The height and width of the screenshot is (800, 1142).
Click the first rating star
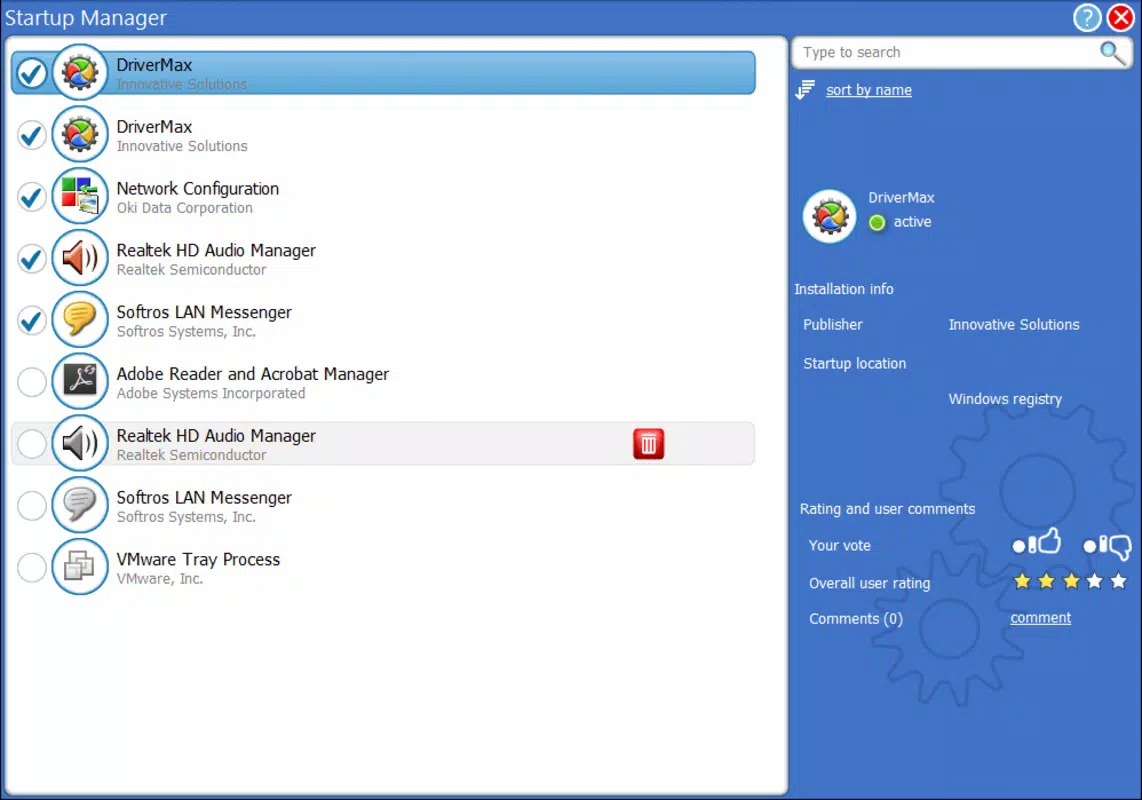coord(1022,581)
